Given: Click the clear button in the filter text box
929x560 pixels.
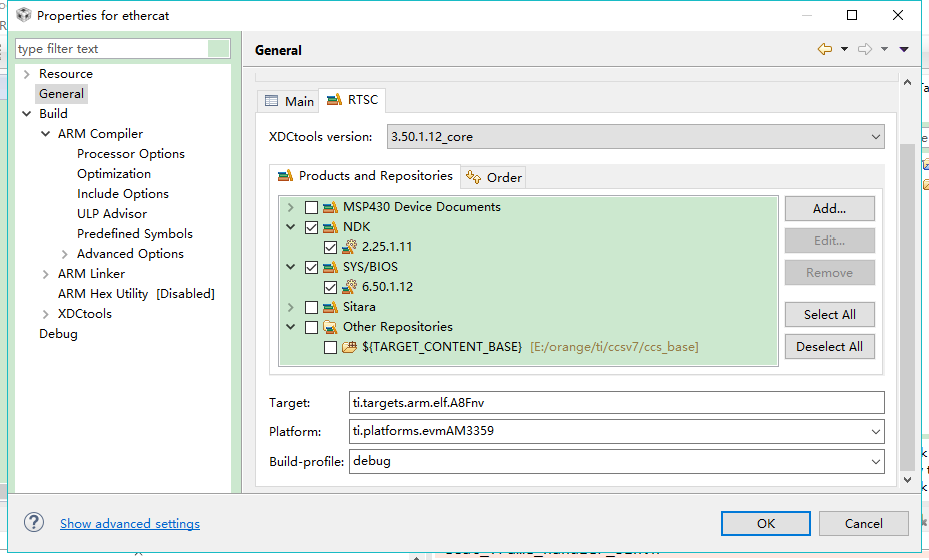Looking at the screenshot, I should [219, 49].
